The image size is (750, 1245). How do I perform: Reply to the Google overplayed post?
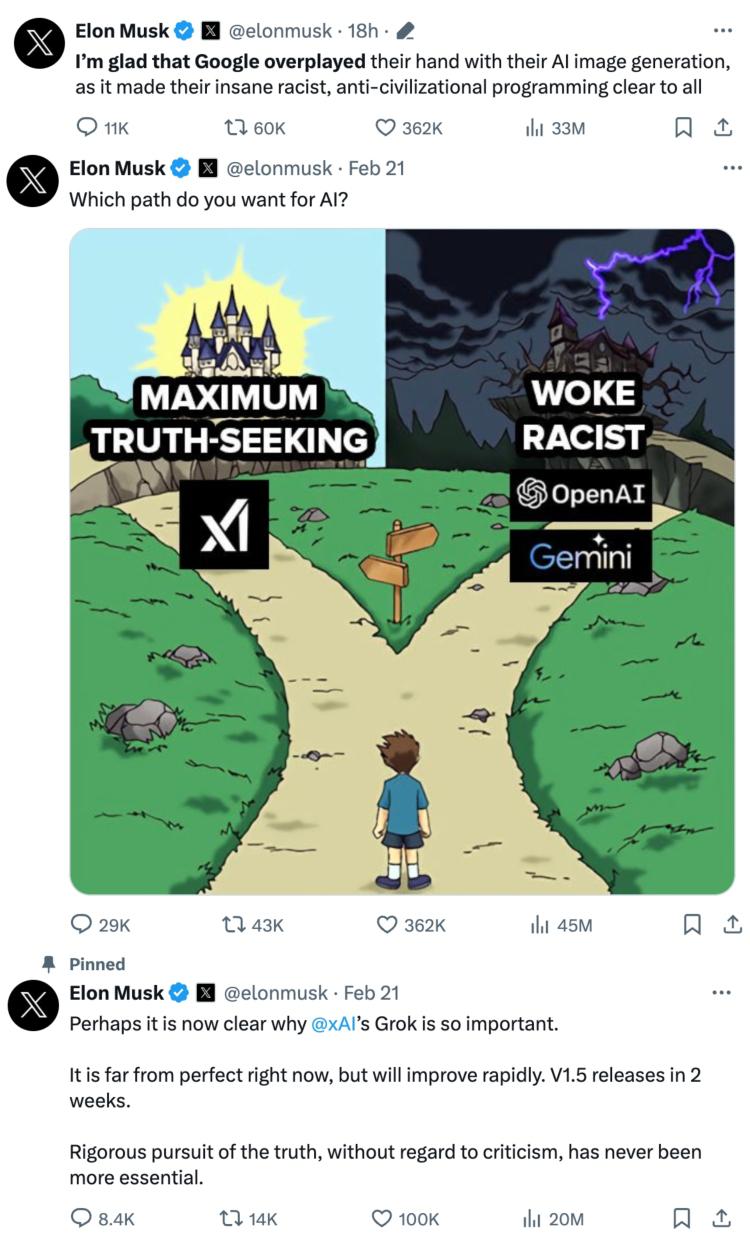89,128
